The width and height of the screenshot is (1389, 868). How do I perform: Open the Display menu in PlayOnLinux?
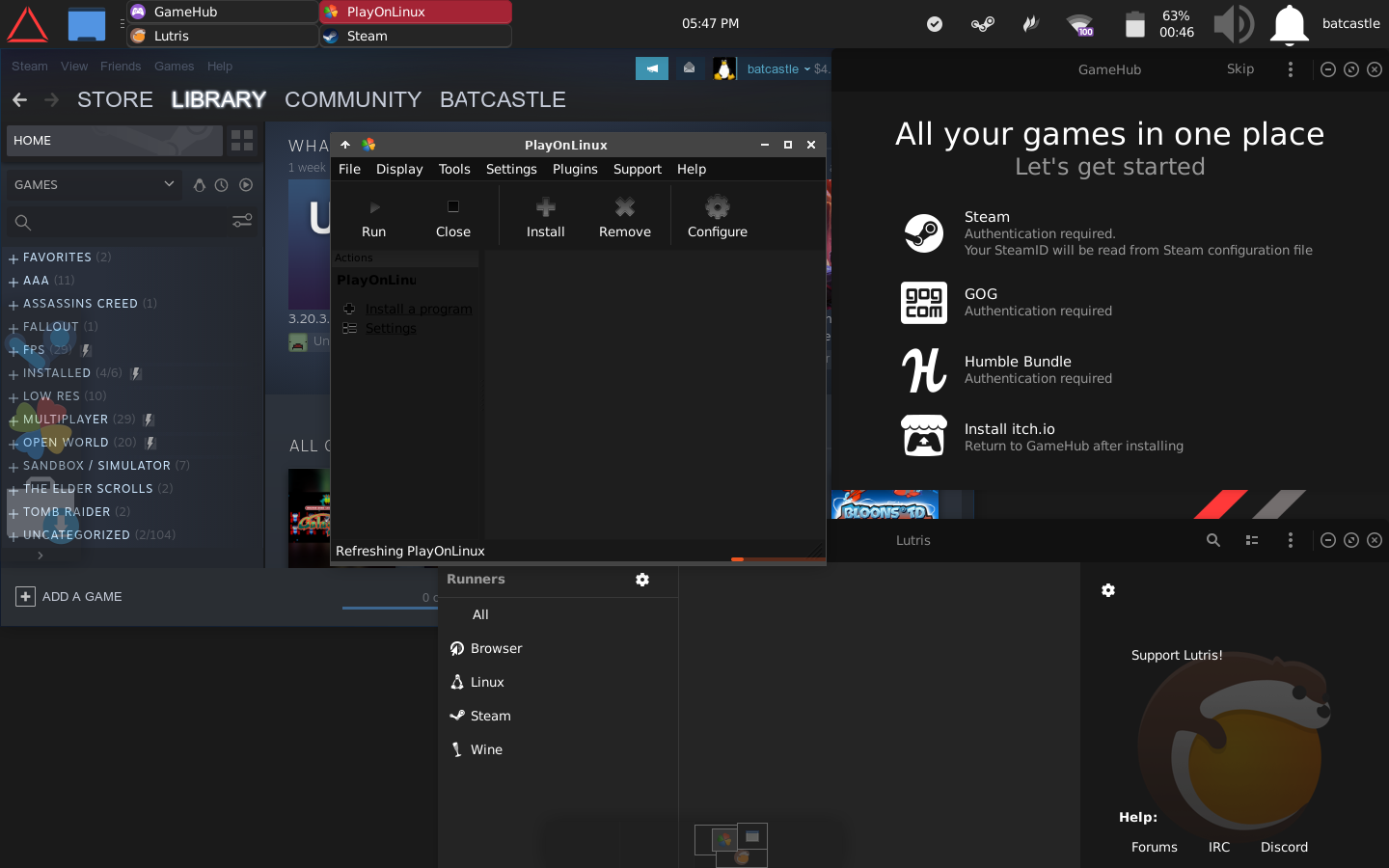pos(399,169)
